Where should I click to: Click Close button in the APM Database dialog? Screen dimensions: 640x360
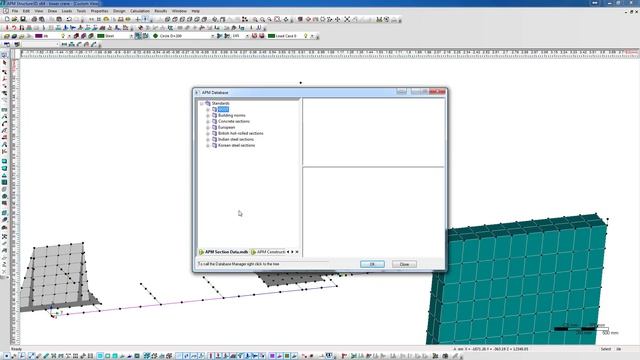click(404, 264)
